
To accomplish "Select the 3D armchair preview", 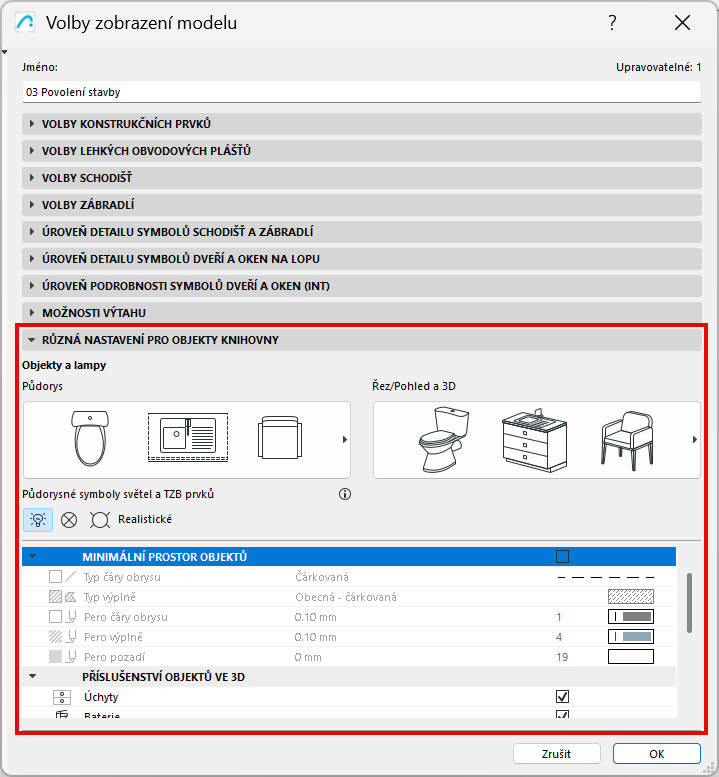I will tap(627, 440).
